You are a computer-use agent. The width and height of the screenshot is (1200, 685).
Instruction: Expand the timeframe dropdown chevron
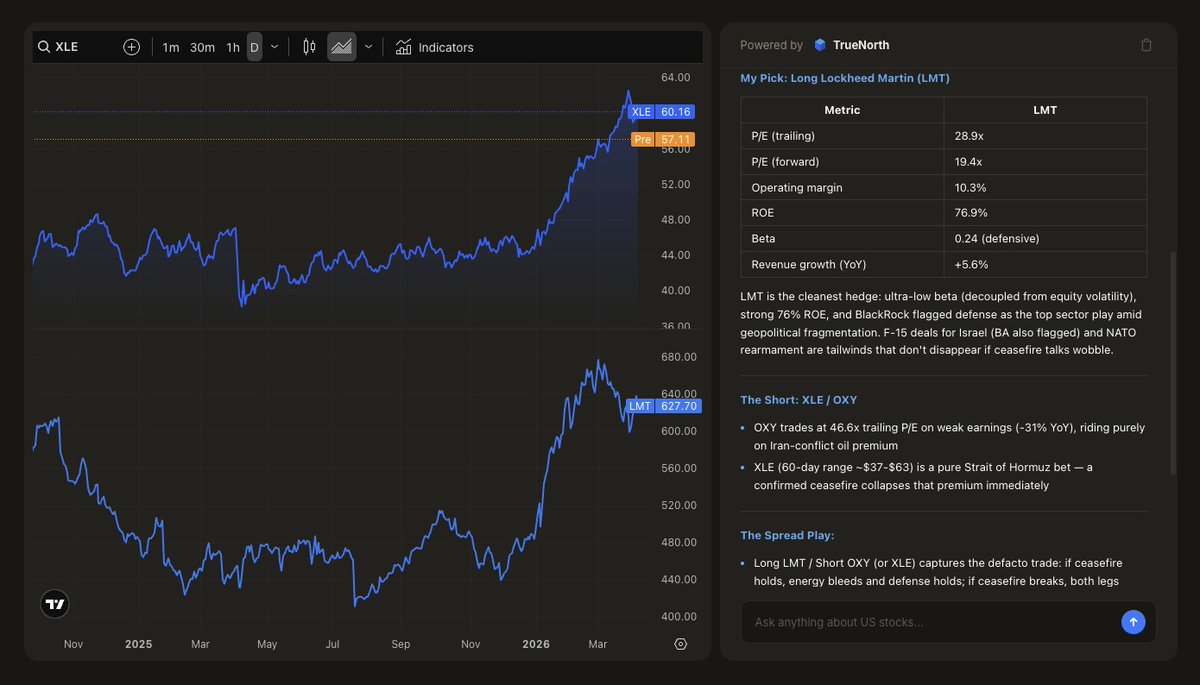pyautogui.click(x=275, y=47)
